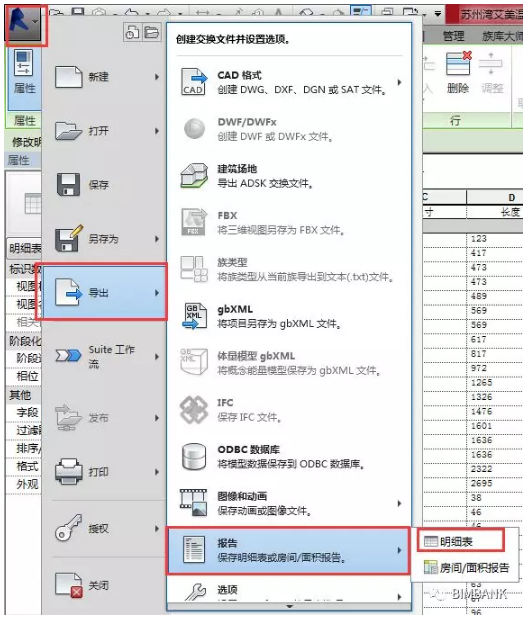The height and width of the screenshot is (627, 531).
Task: Click the 图像和动画 filmstrip icon
Action: 194,503
